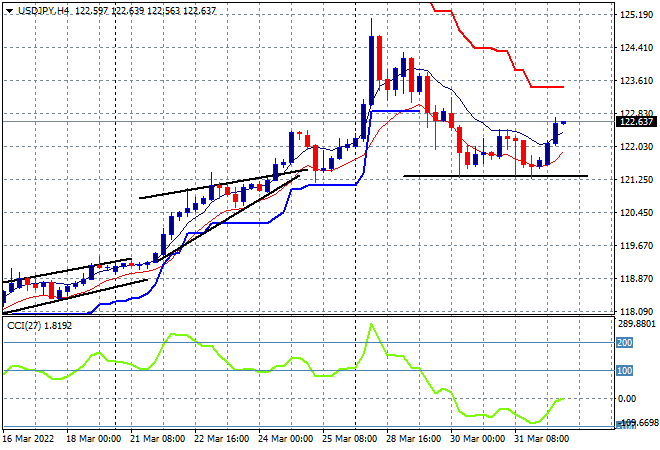Click the 118.090 price axis label
The height and width of the screenshot is (450, 660).
click(x=636, y=312)
